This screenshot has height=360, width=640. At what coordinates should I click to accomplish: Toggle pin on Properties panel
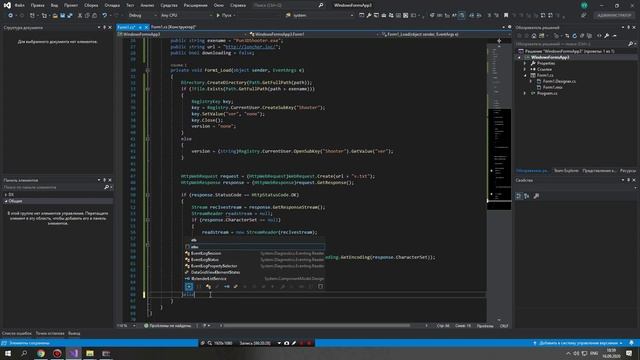tap(629, 180)
